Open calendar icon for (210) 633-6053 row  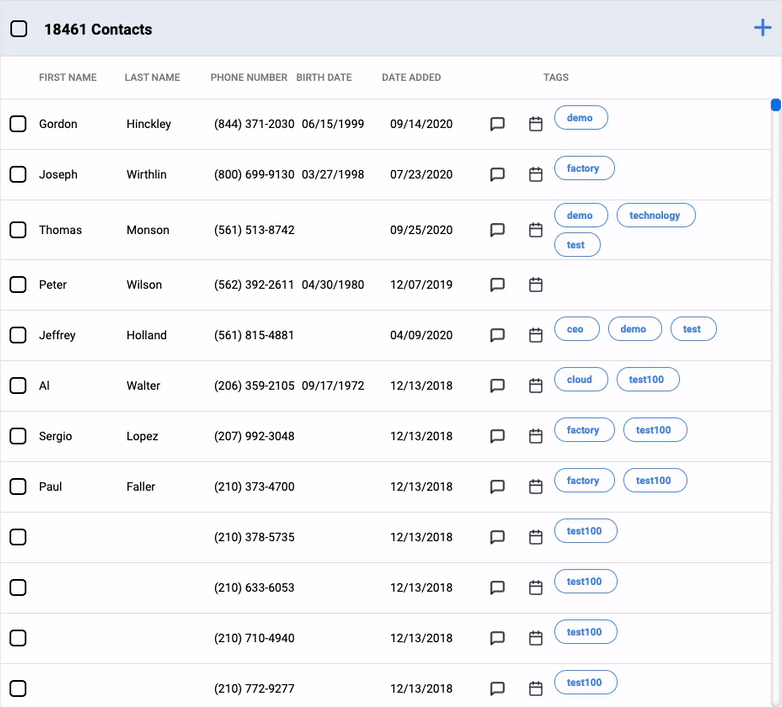coord(536,588)
